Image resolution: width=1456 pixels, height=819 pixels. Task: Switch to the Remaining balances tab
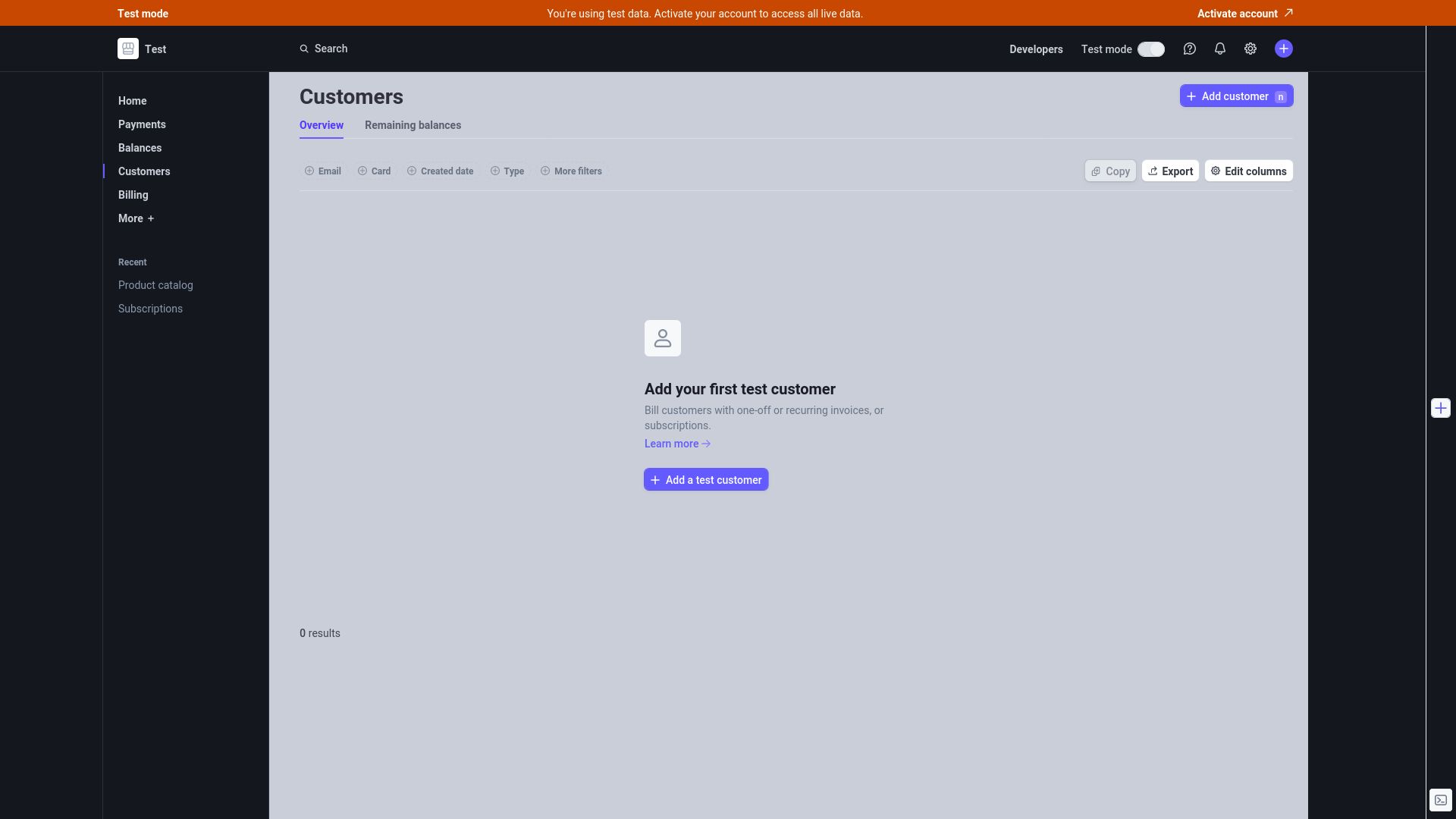[x=412, y=125]
